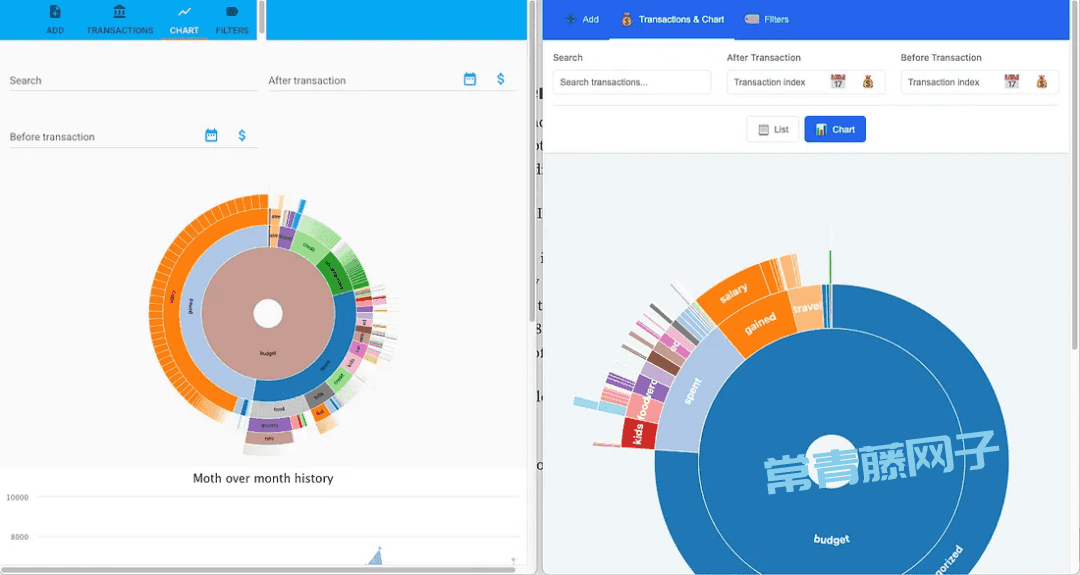Focus the Search transactions input in right app
The image size is (1080, 575).
(632, 82)
